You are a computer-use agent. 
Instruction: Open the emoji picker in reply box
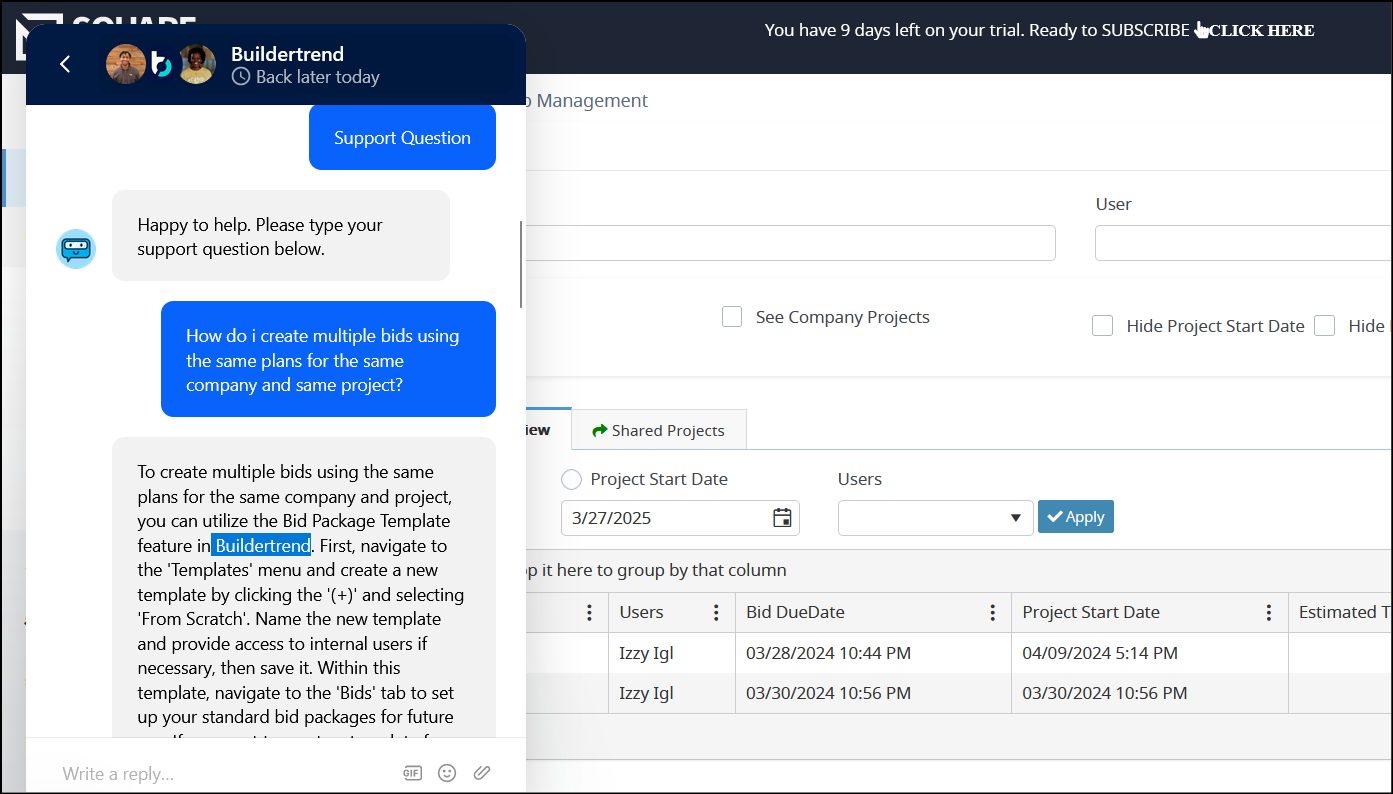pyautogui.click(x=447, y=773)
